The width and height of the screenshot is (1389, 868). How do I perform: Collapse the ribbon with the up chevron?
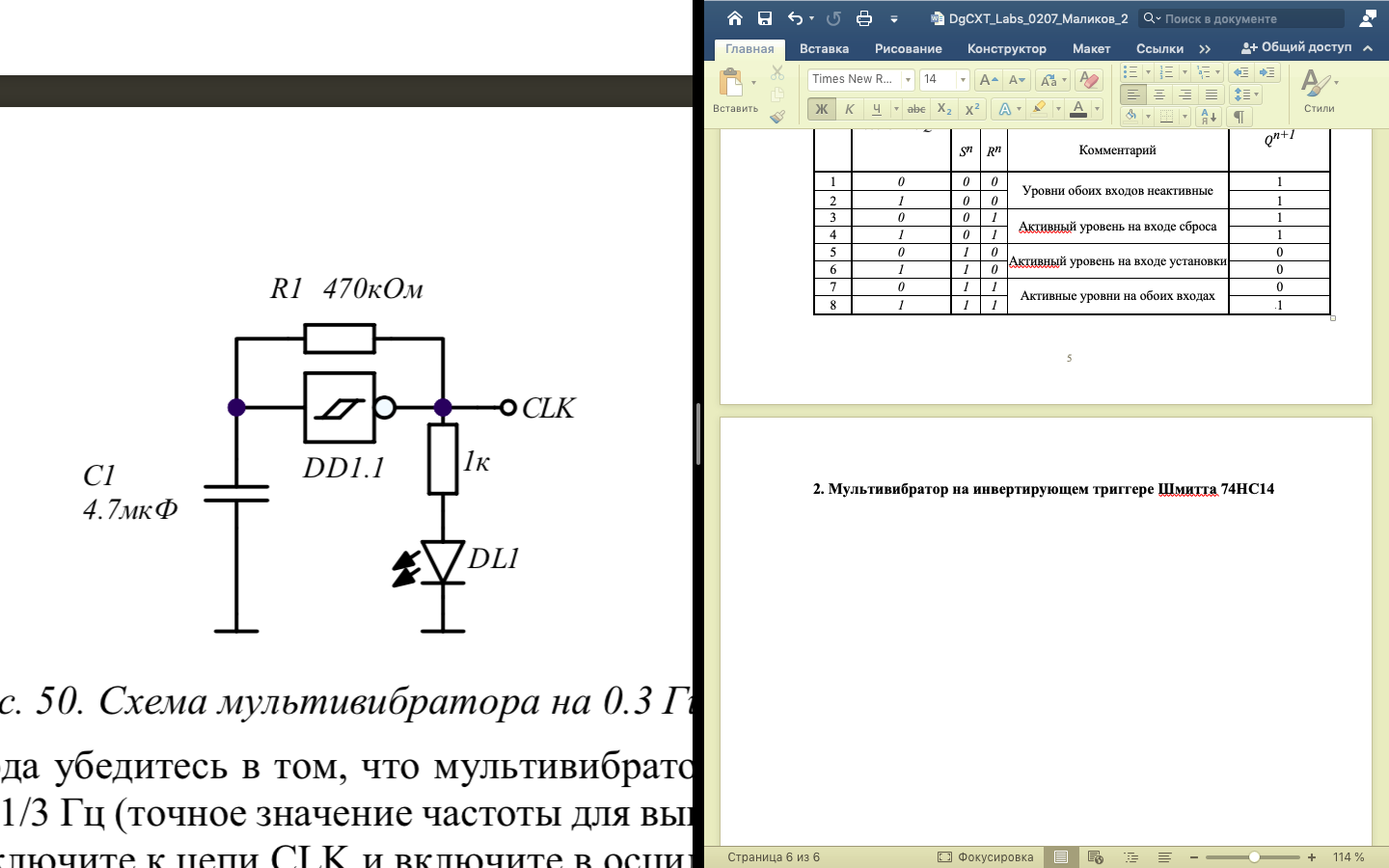1368,48
